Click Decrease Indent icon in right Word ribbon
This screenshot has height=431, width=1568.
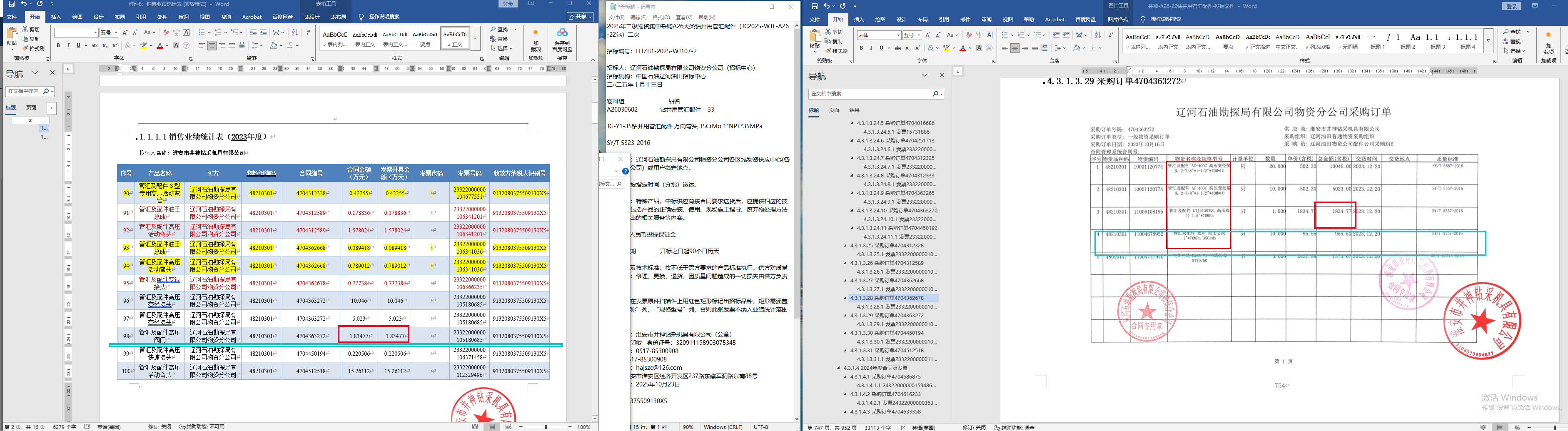pyautogui.click(x=1056, y=35)
